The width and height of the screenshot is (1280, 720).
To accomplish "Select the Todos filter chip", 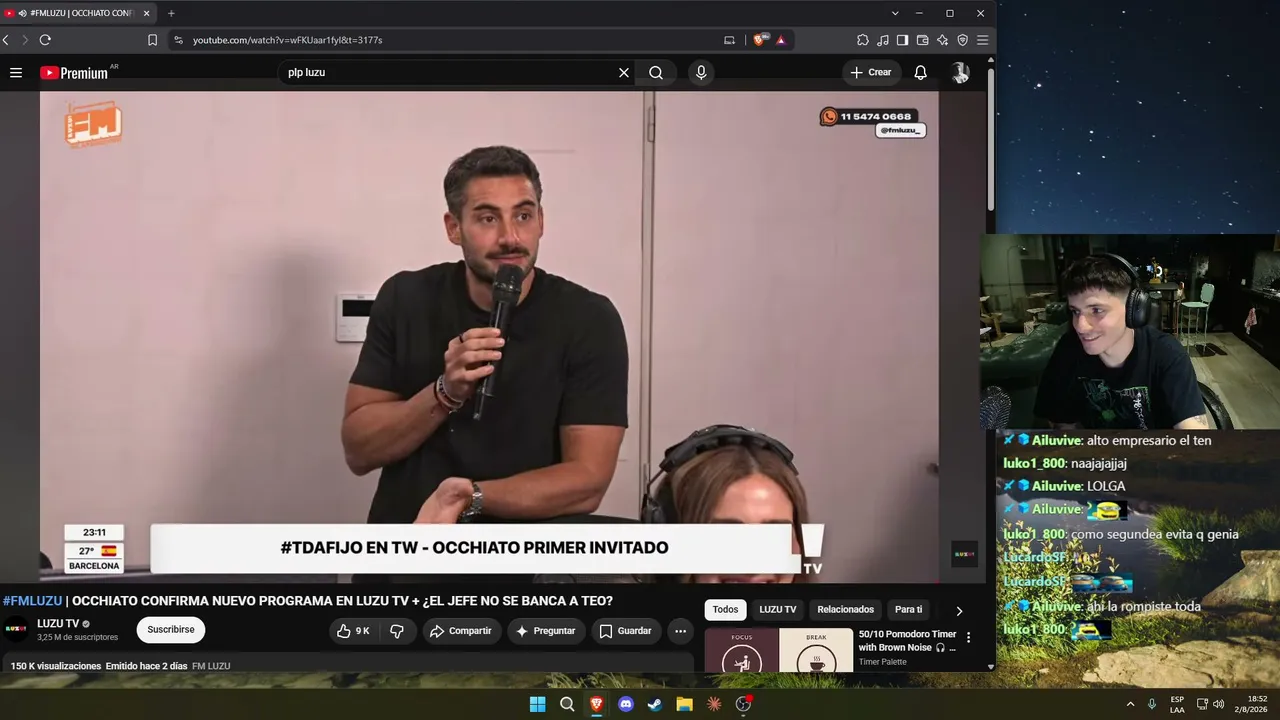I will (726, 609).
